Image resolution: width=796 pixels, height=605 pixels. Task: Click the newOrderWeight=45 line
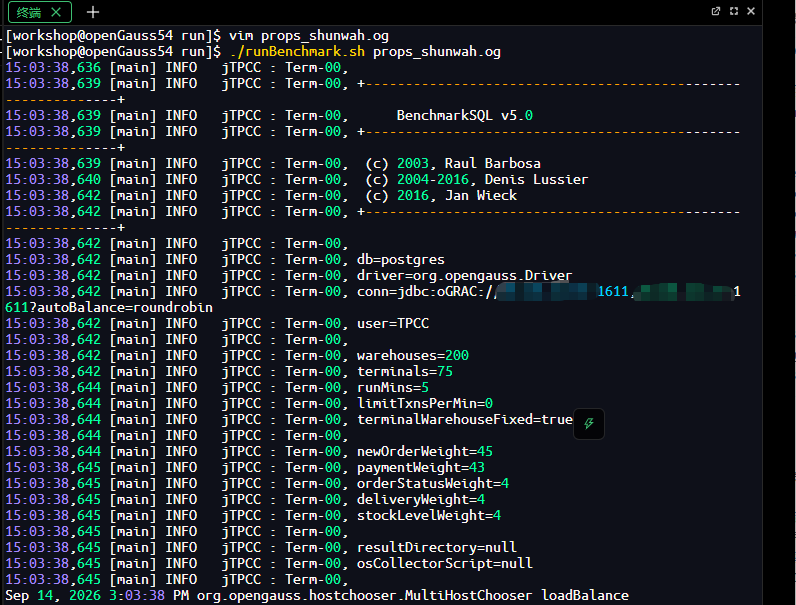[425, 451]
